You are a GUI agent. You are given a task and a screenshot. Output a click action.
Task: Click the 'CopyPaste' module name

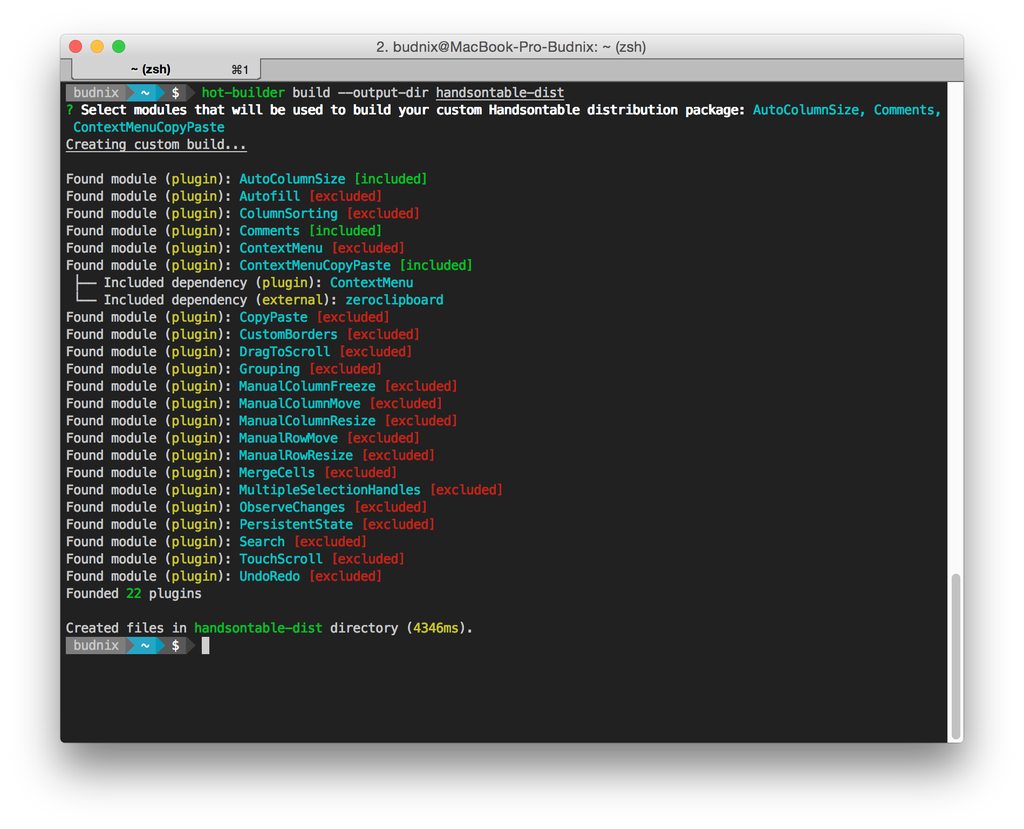[273, 317]
